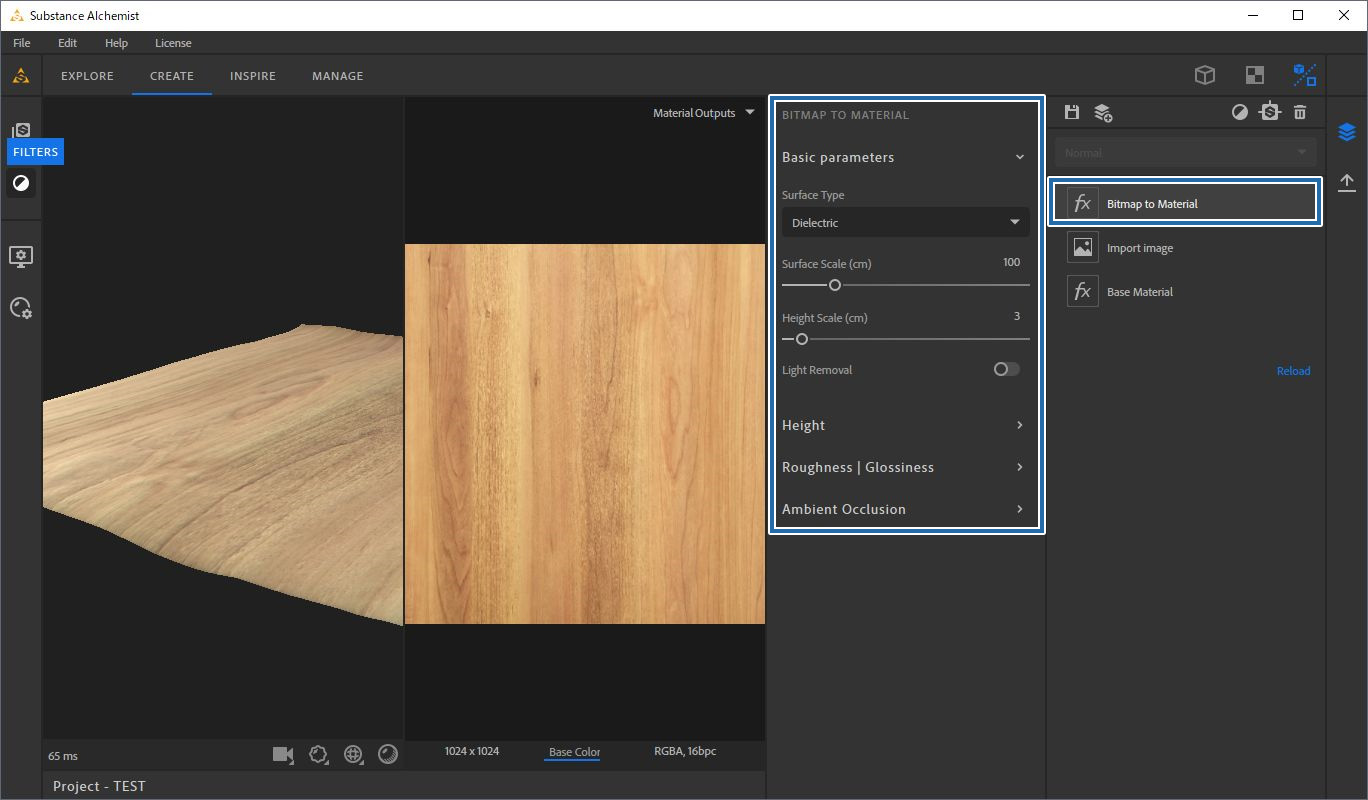
Task: Adjust the Surface Scale (cm) slider handle
Action: click(x=835, y=285)
